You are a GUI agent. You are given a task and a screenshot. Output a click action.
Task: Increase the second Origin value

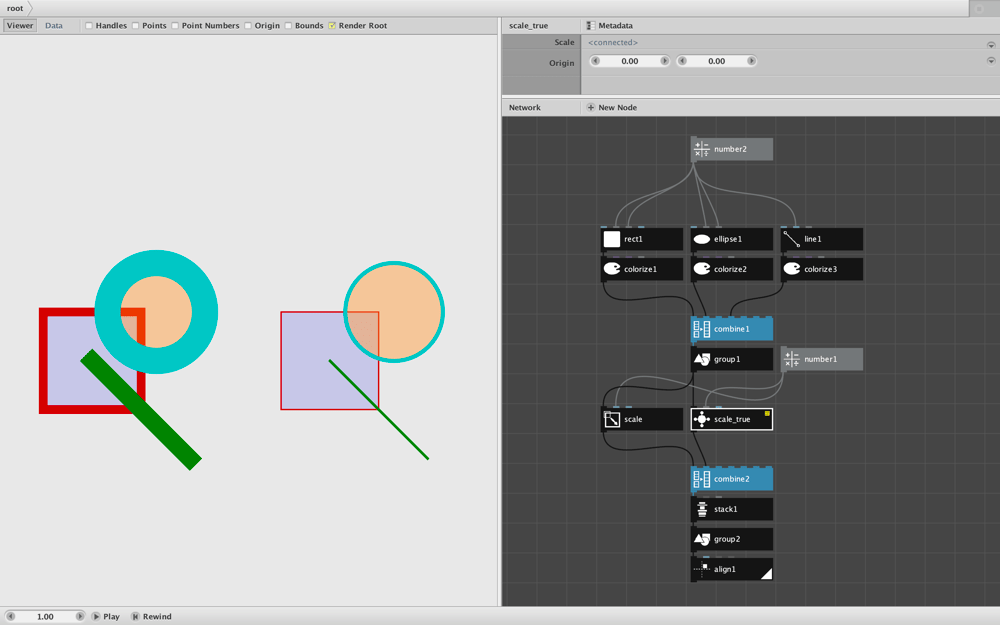click(751, 61)
